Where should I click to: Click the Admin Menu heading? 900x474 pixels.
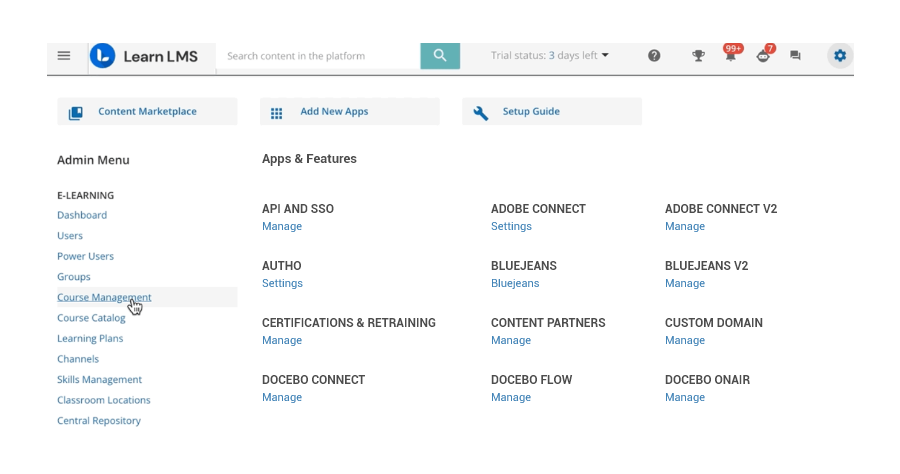pos(93,160)
